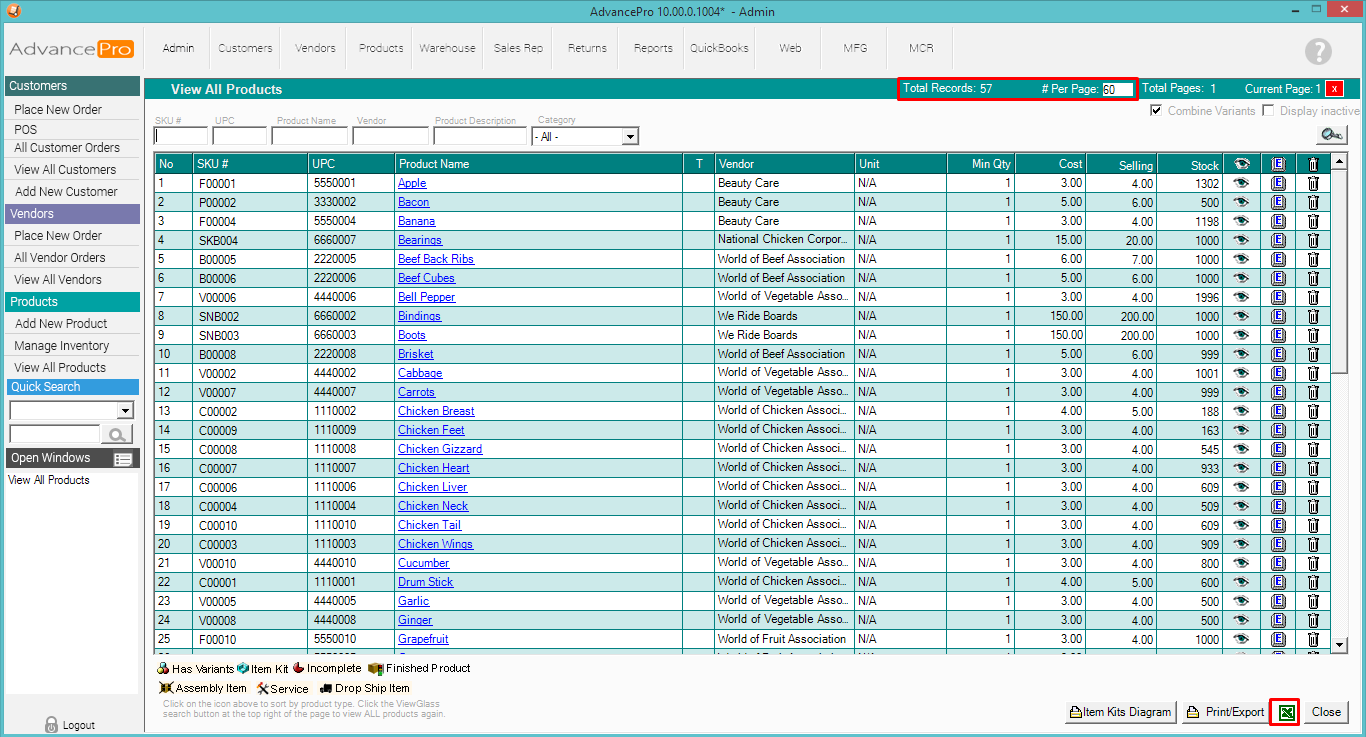The height and width of the screenshot is (737, 1366).
Task: Filter by Drop Ship Item truck icon
Action: point(326,688)
